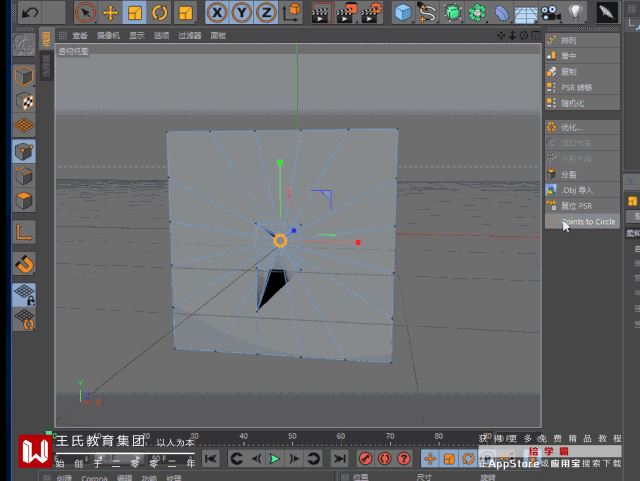Switch to Polygons mode
Viewport: 640px width, 481px height.
pyautogui.click(x=24, y=200)
